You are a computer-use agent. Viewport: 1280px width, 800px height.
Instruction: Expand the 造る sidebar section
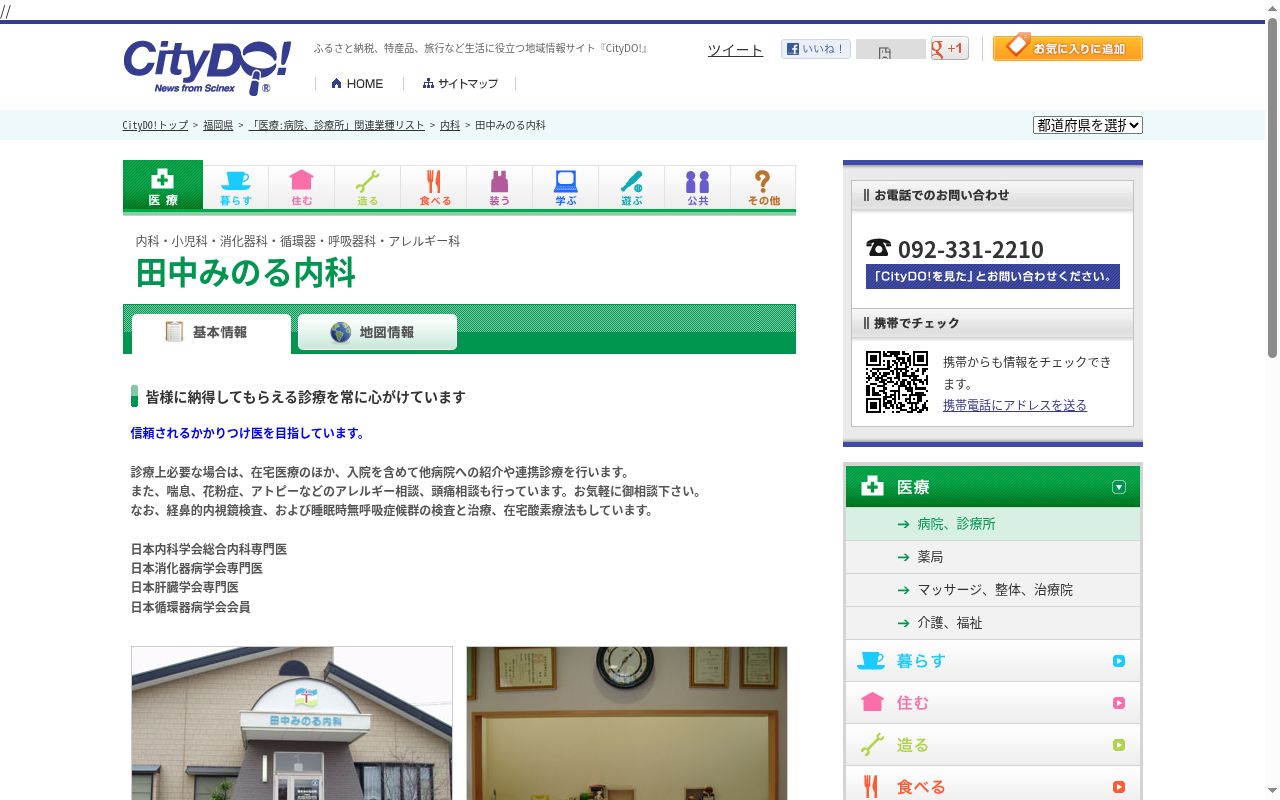point(992,745)
